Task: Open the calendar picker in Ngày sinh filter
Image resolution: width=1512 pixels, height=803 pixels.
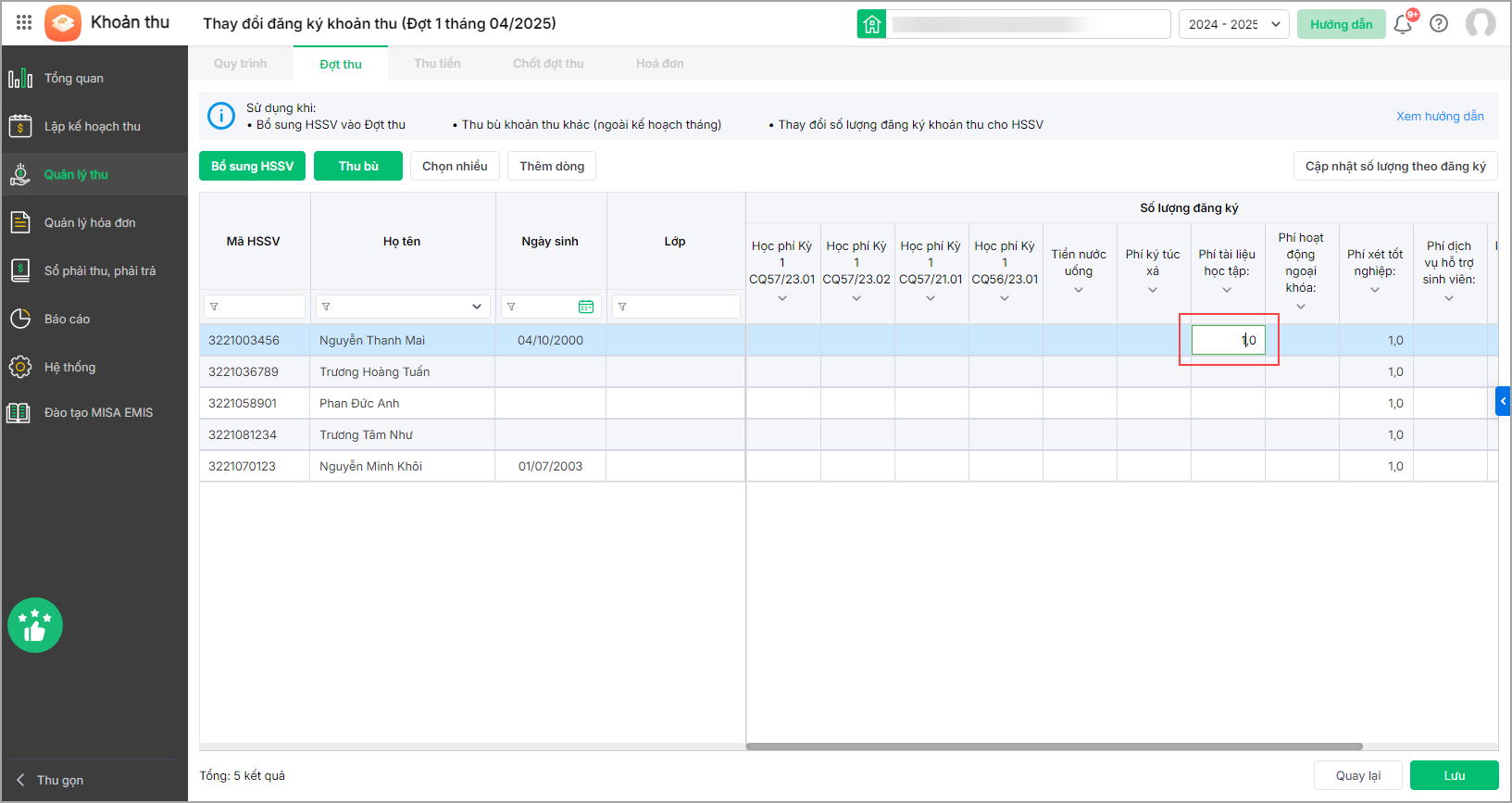Action: click(586, 307)
